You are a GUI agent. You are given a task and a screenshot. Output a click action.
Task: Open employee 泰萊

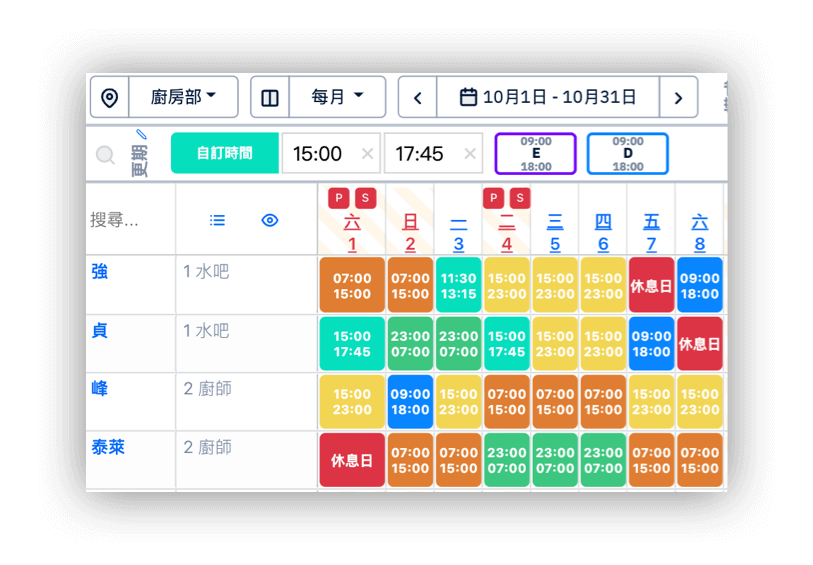tap(108, 447)
